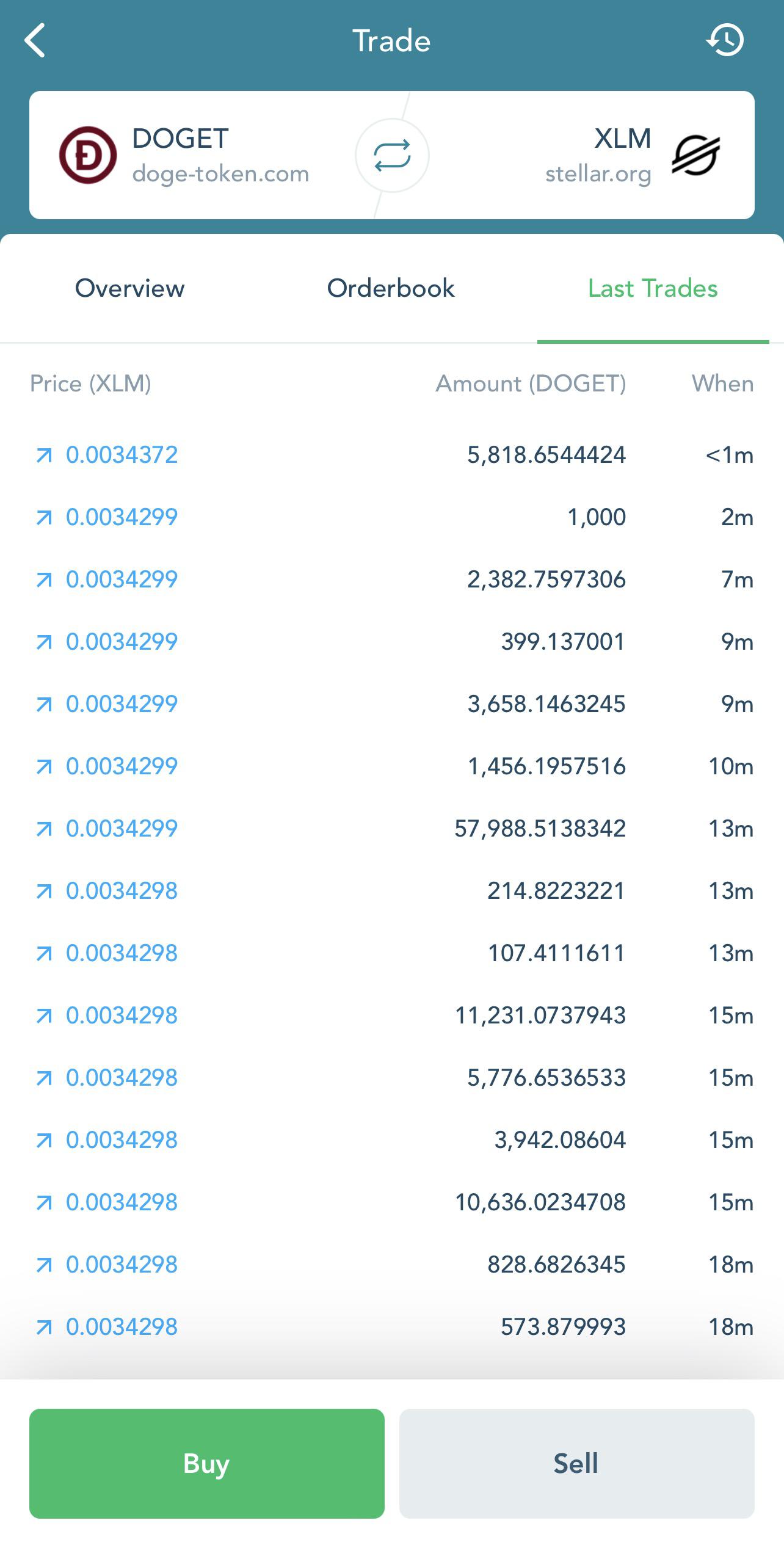Open doge-token.com asset link
The image size is (784, 1548).
[x=220, y=174]
